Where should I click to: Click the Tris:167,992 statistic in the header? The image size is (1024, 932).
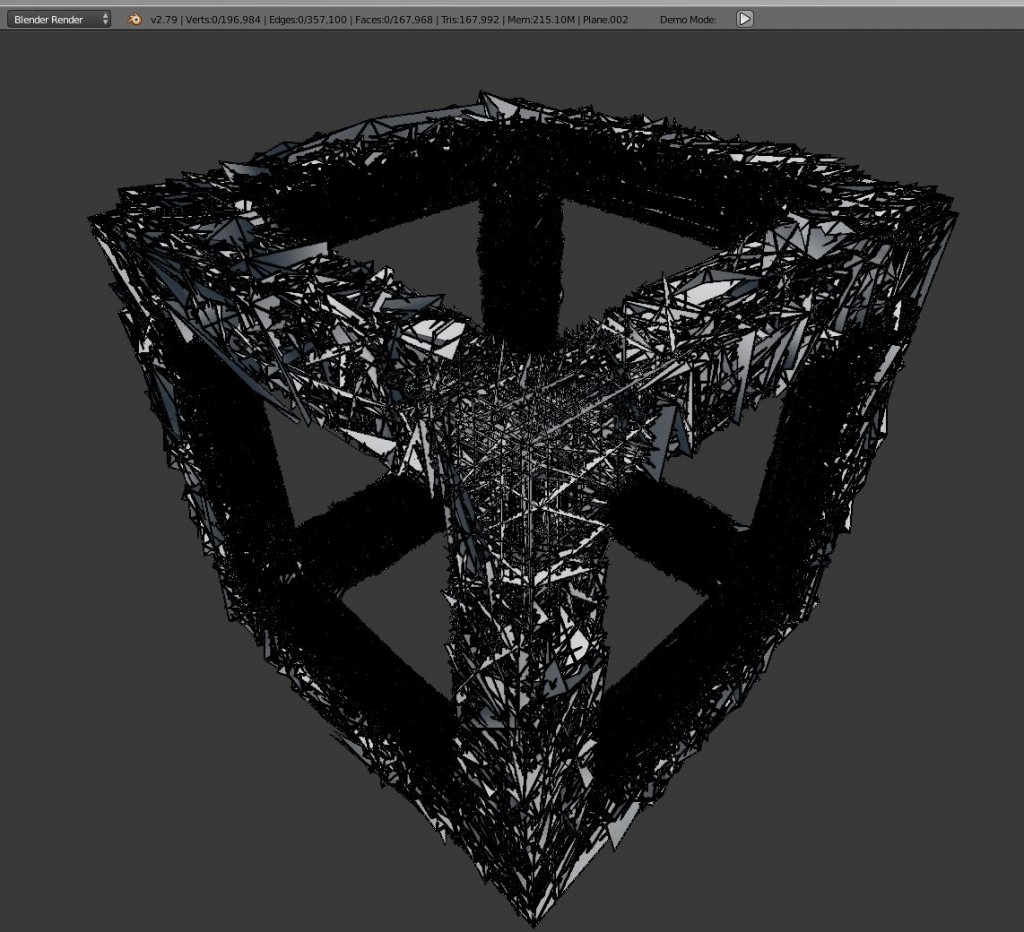click(x=470, y=18)
